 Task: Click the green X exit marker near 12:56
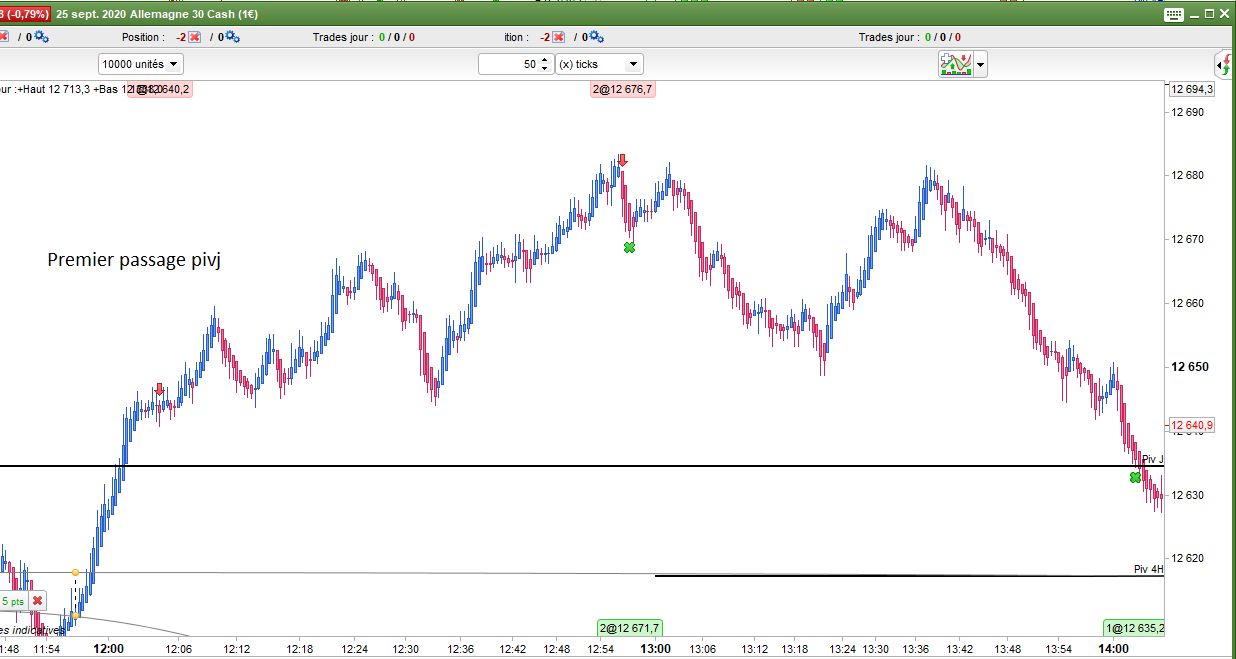(x=629, y=247)
